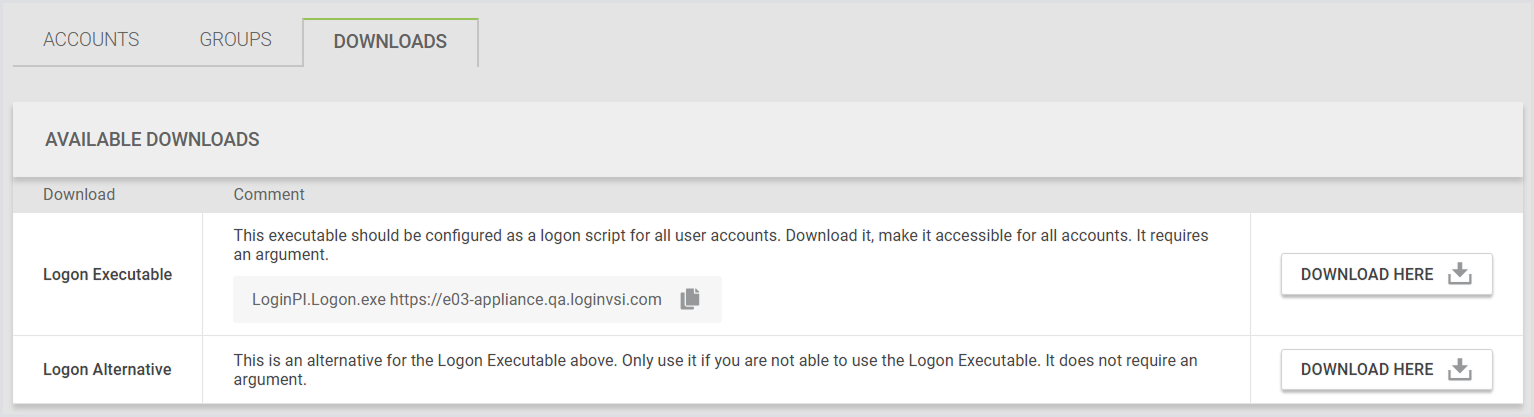
Task: Click the e03-appliance.qa.loginvsi.com URL text
Action: [525, 299]
